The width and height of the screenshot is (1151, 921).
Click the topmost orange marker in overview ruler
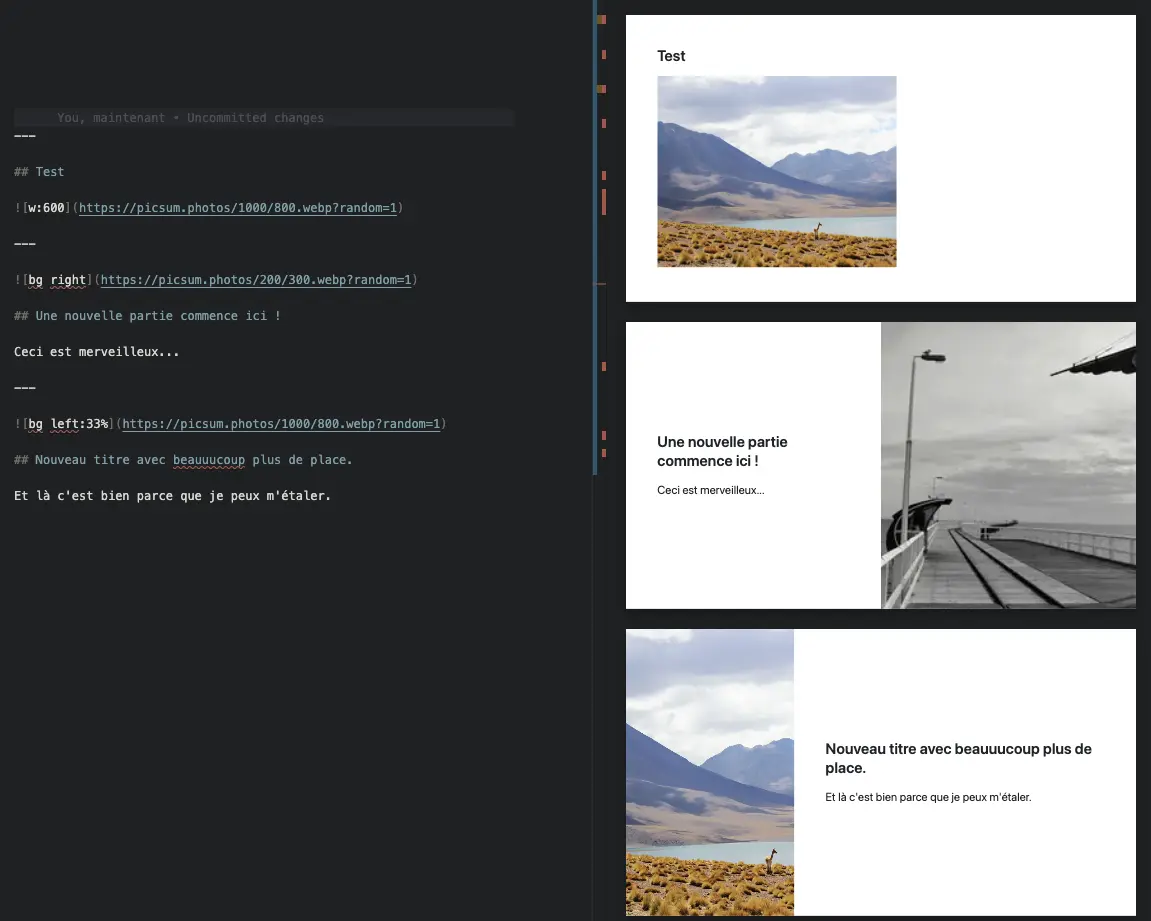point(601,19)
